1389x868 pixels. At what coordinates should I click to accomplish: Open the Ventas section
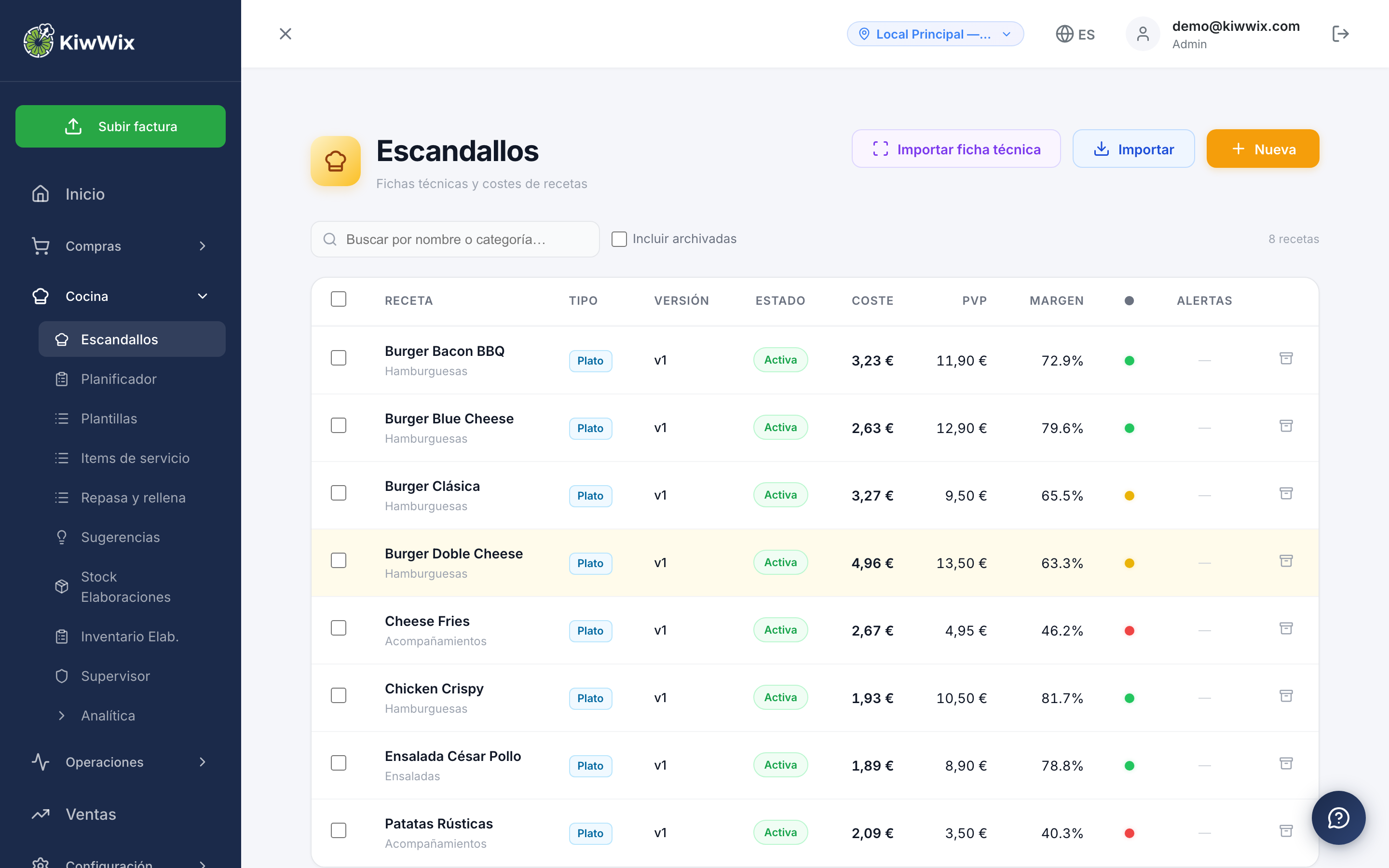(x=91, y=814)
